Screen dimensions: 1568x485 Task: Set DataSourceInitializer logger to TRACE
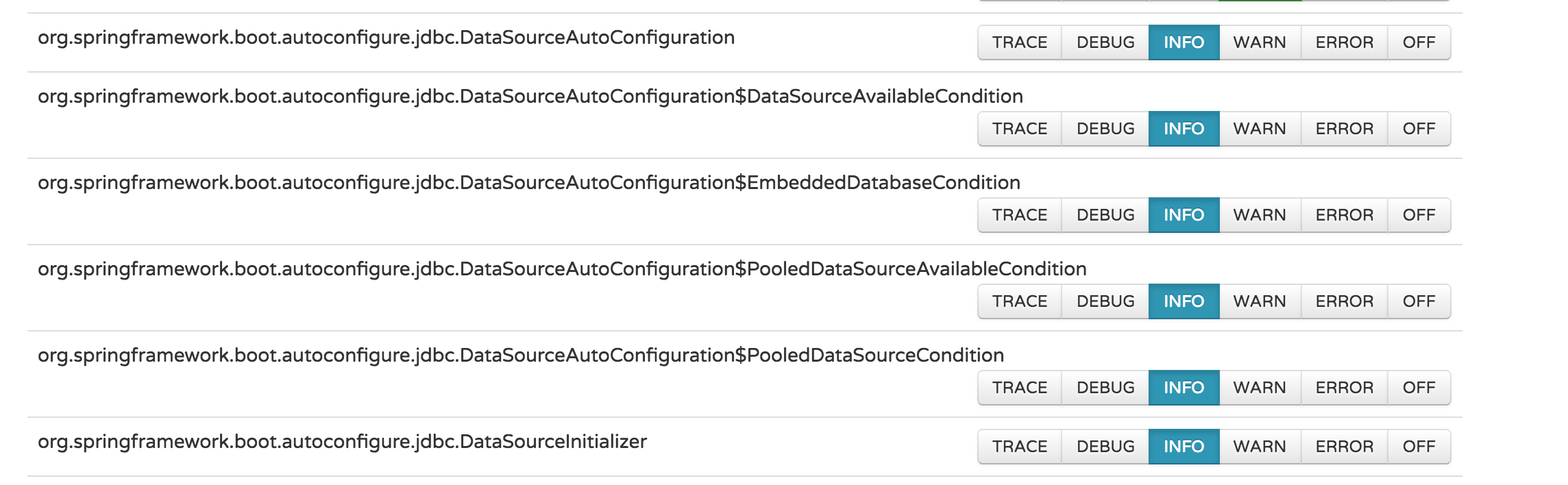pyautogui.click(x=1020, y=447)
